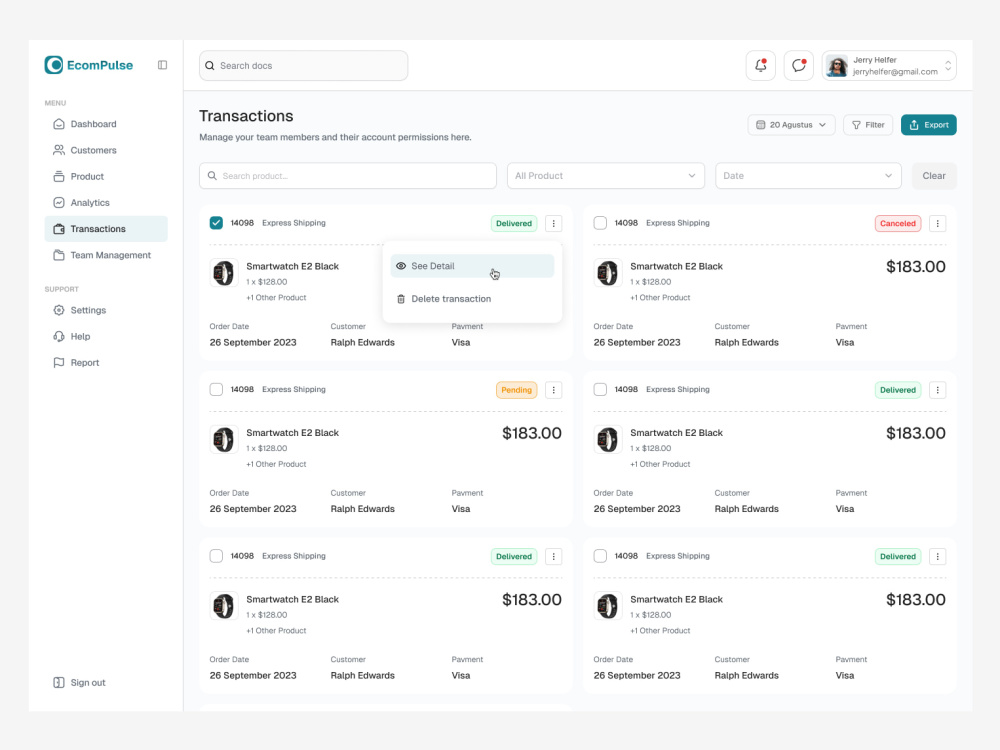The height and width of the screenshot is (750, 1000).
Task: Check the bottom-left Delivered order checkbox
Action: pos(216,555)
